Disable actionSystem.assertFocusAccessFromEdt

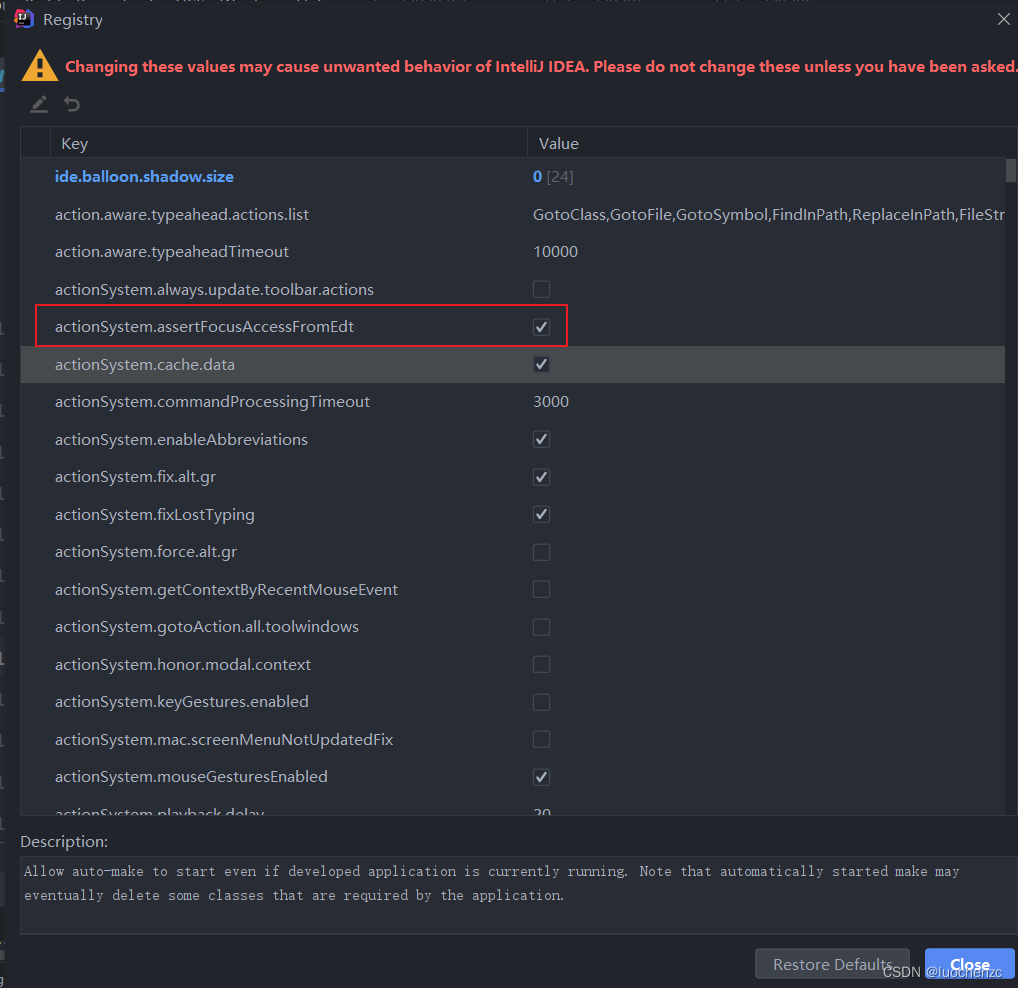541,326
